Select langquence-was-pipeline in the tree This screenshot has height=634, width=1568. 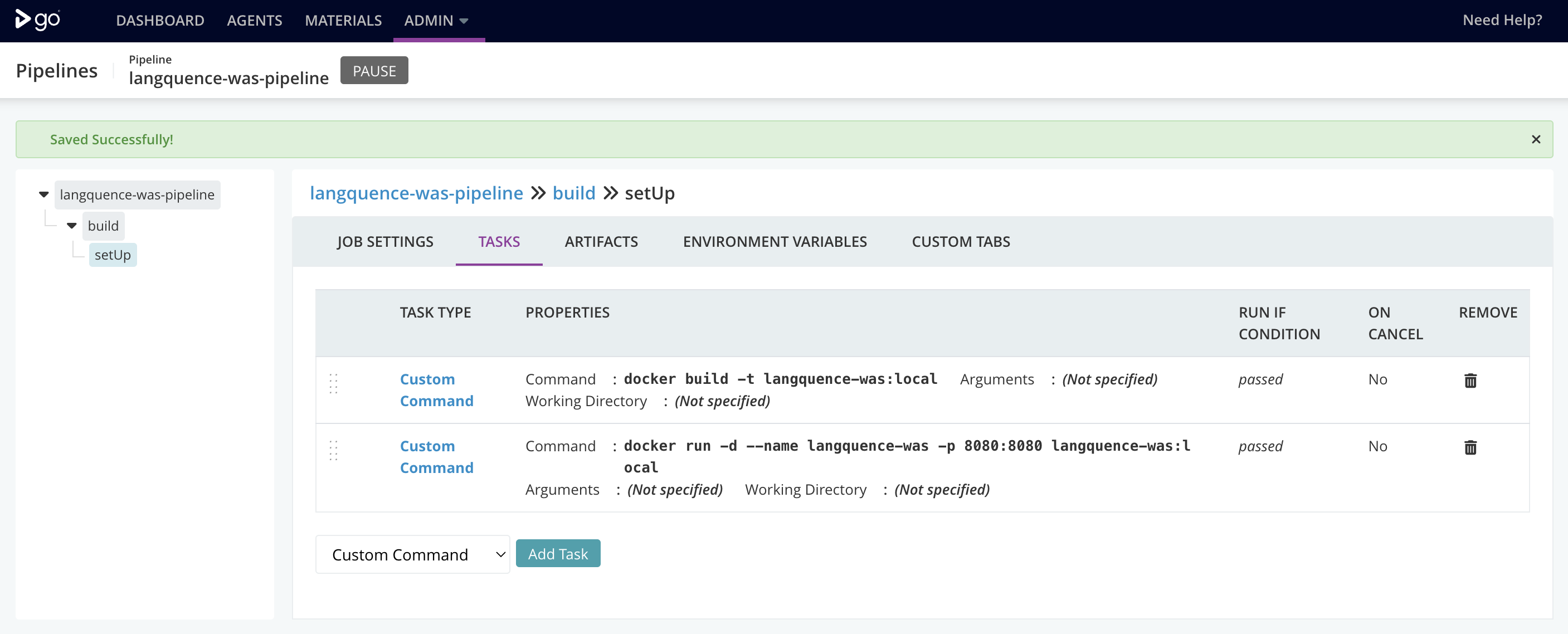(137, 194)
